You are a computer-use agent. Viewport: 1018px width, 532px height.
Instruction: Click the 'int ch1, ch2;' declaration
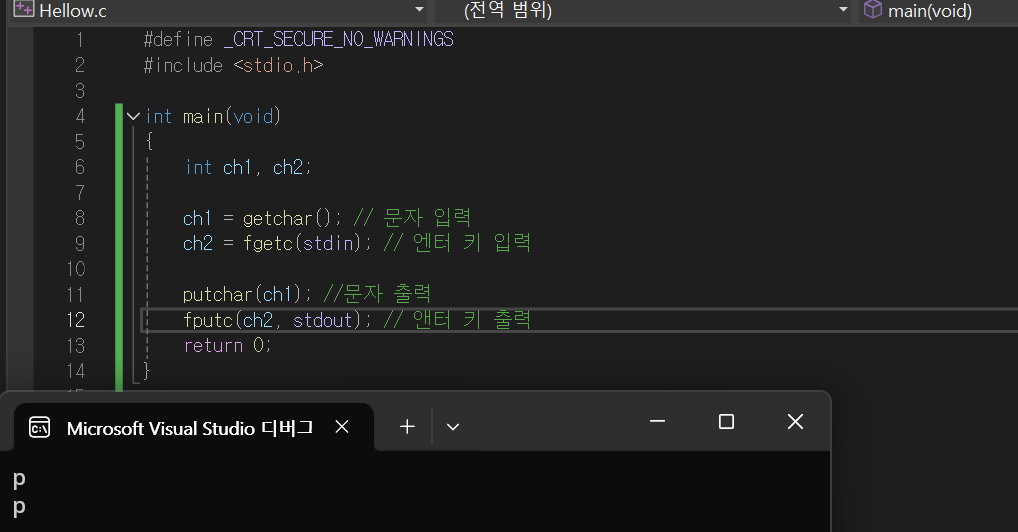tap(248, 168)
